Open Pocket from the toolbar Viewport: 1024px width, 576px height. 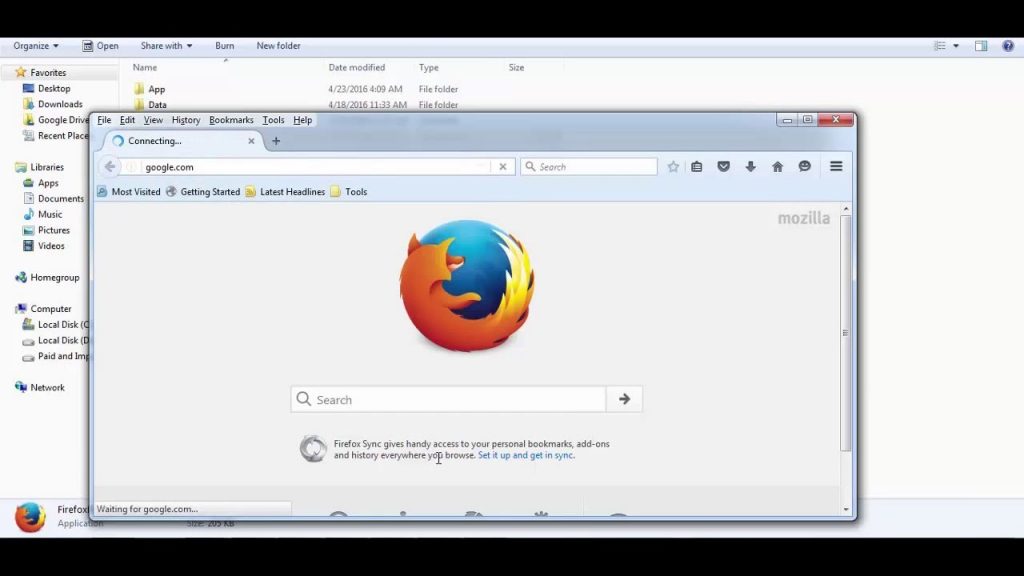(x=724, y=166)
